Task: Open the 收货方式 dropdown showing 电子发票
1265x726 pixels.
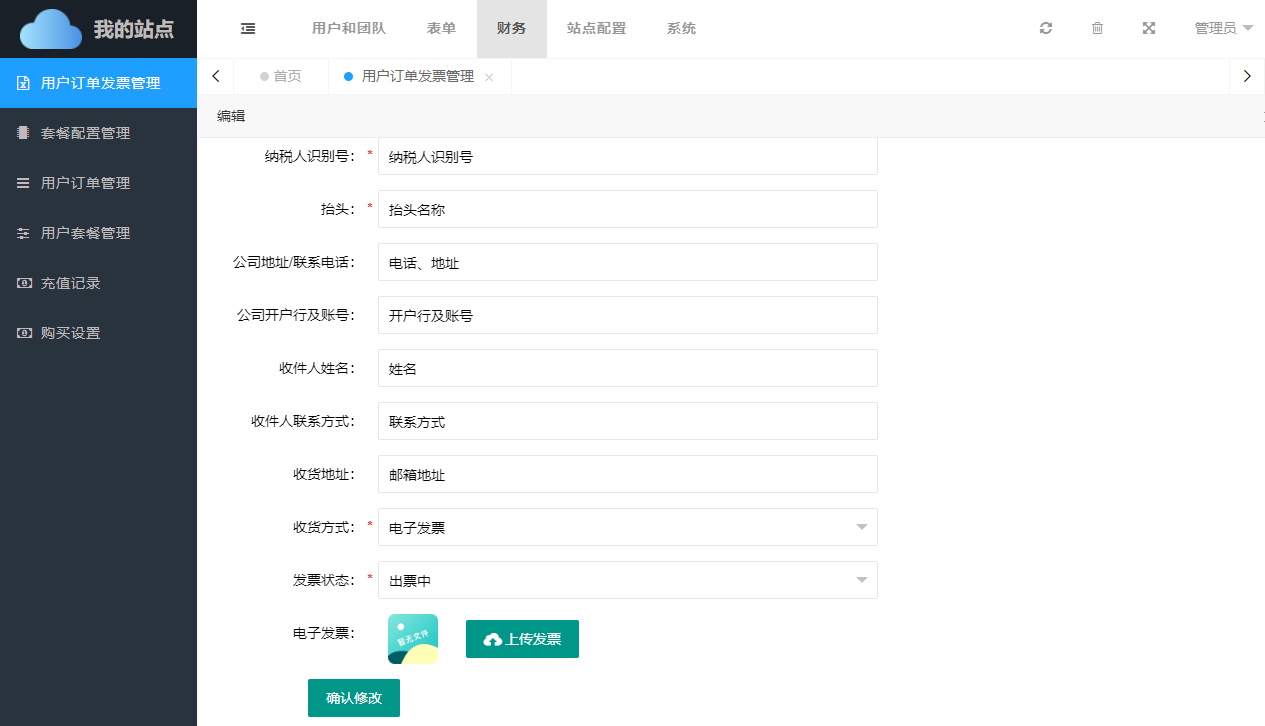Action: click(x=627, y=527)
